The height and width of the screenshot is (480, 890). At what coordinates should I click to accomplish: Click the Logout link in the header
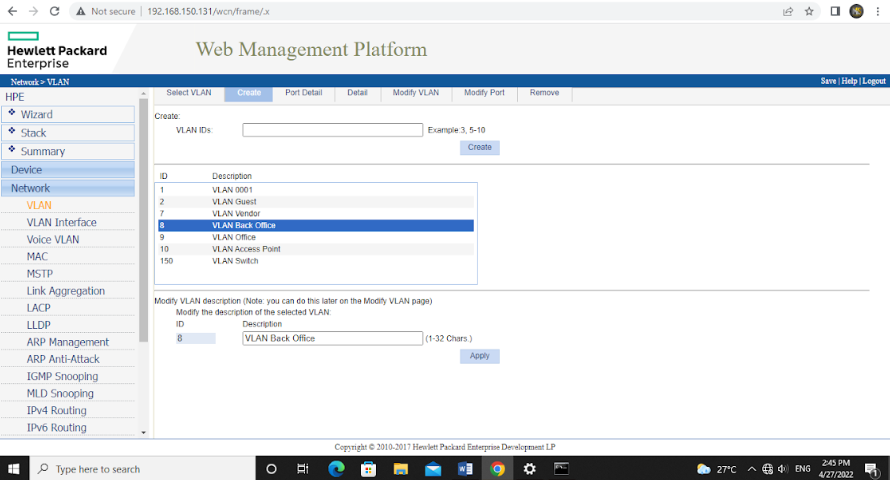coord(873,81)
